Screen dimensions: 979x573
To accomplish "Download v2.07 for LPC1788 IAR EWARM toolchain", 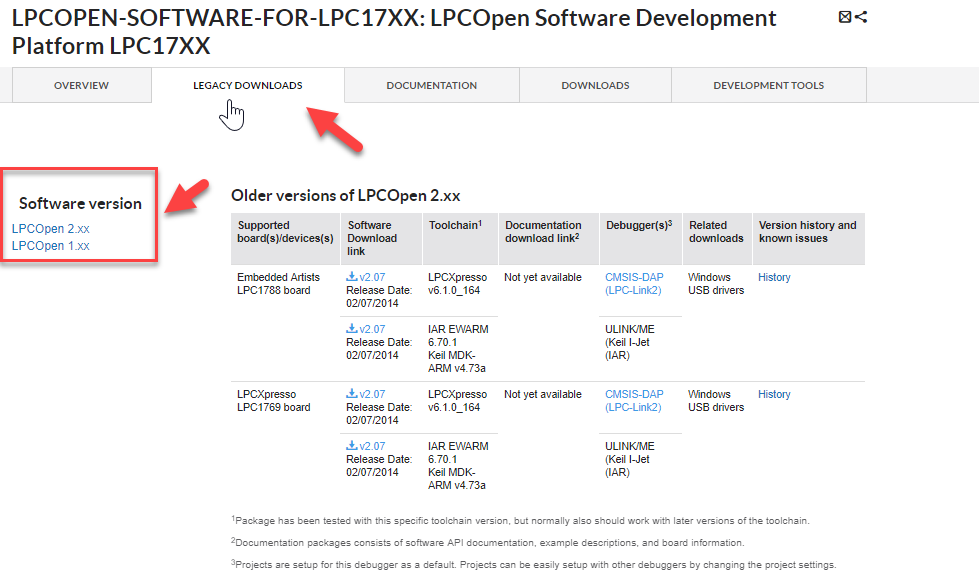I will pyautogui.click(x=366, y=328).
